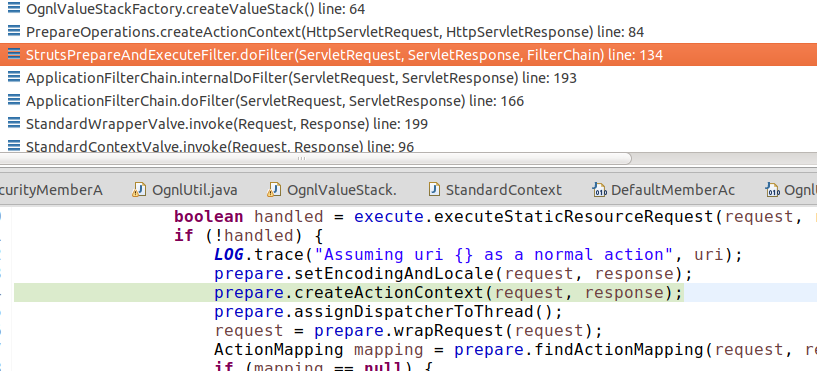Select StandardContextValve.invoke line 96 frame
Image resolution: width=817 pixels, height=371 pixels.
[x=220, y=146]
